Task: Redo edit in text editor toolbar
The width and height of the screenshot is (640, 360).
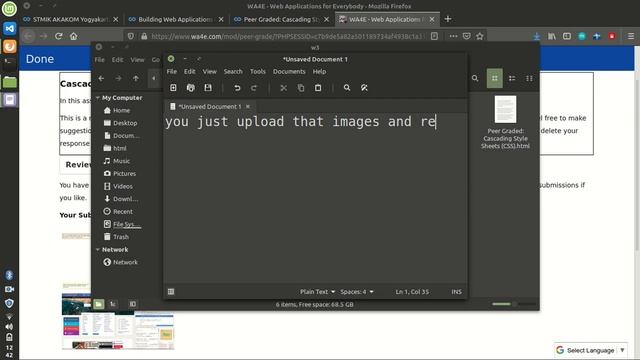Action: click(254, 88)
